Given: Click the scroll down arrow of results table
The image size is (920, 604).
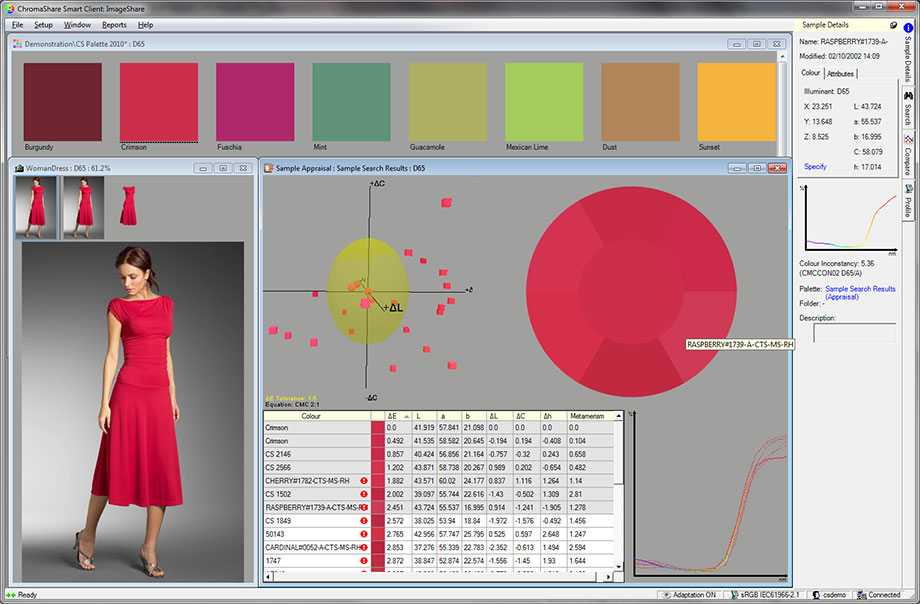Looking at the screenshot, I should (618, 567).
